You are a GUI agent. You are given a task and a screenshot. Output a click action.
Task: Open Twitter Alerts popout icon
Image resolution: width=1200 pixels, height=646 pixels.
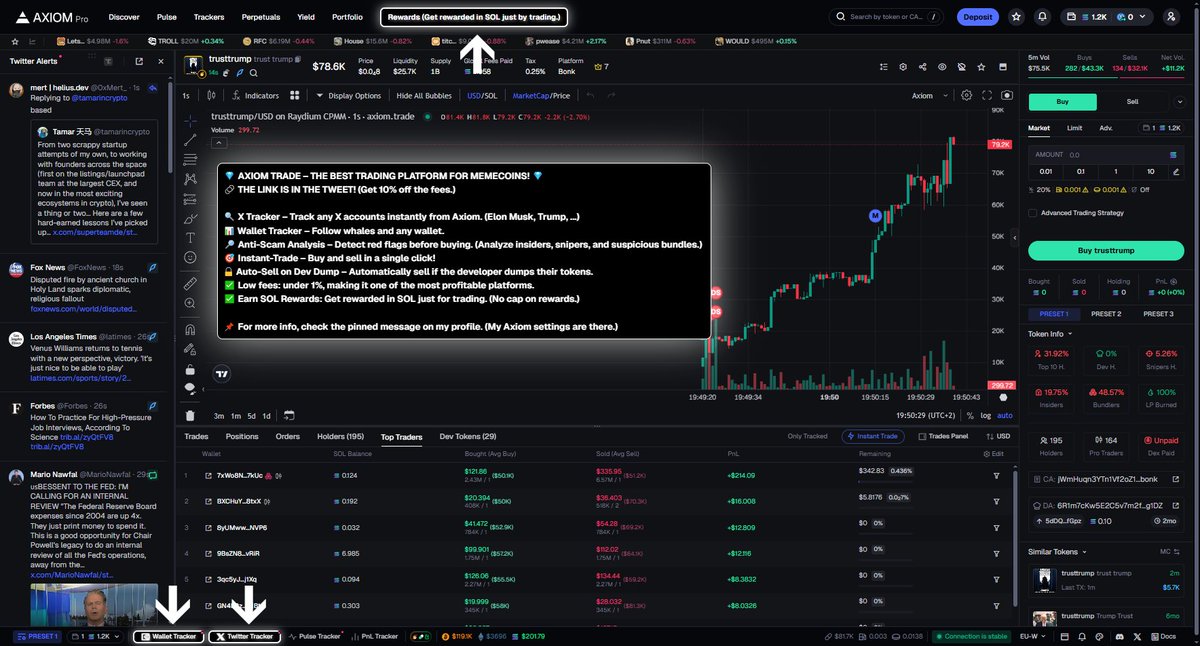[138, 62]
